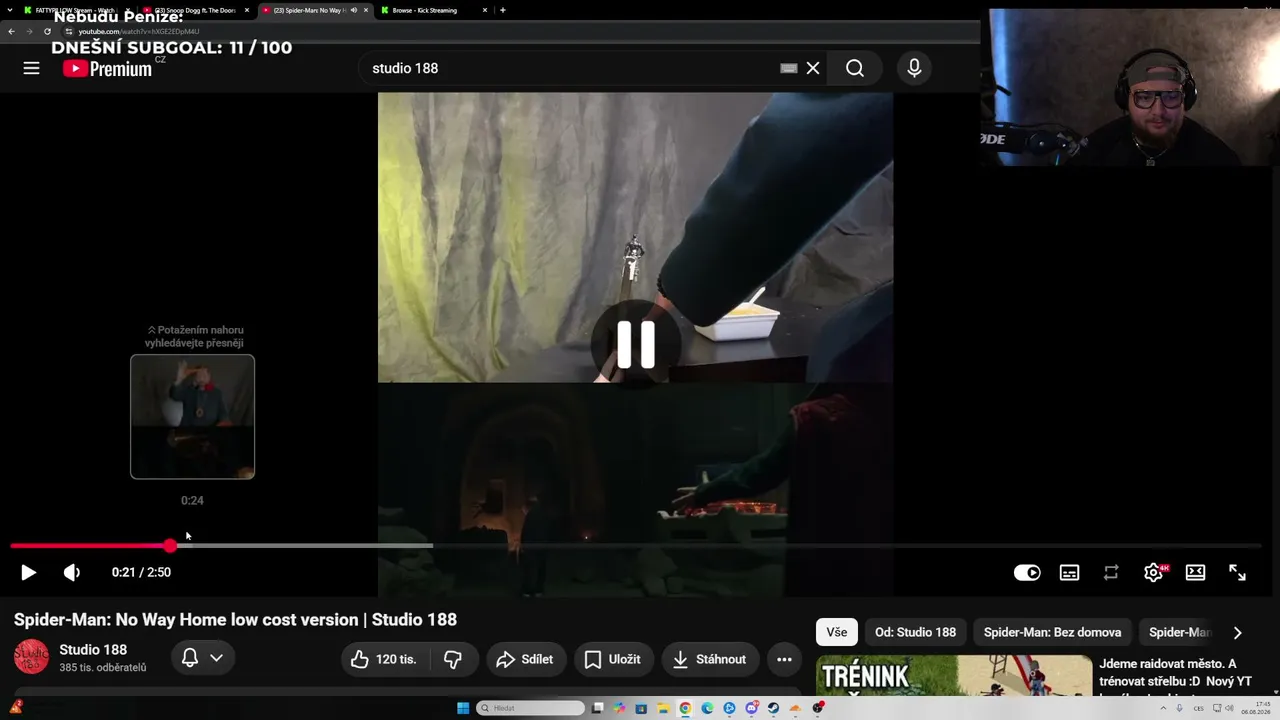
Task: Show hidden system tray icons chevron
Action: tap(1163, 708)
